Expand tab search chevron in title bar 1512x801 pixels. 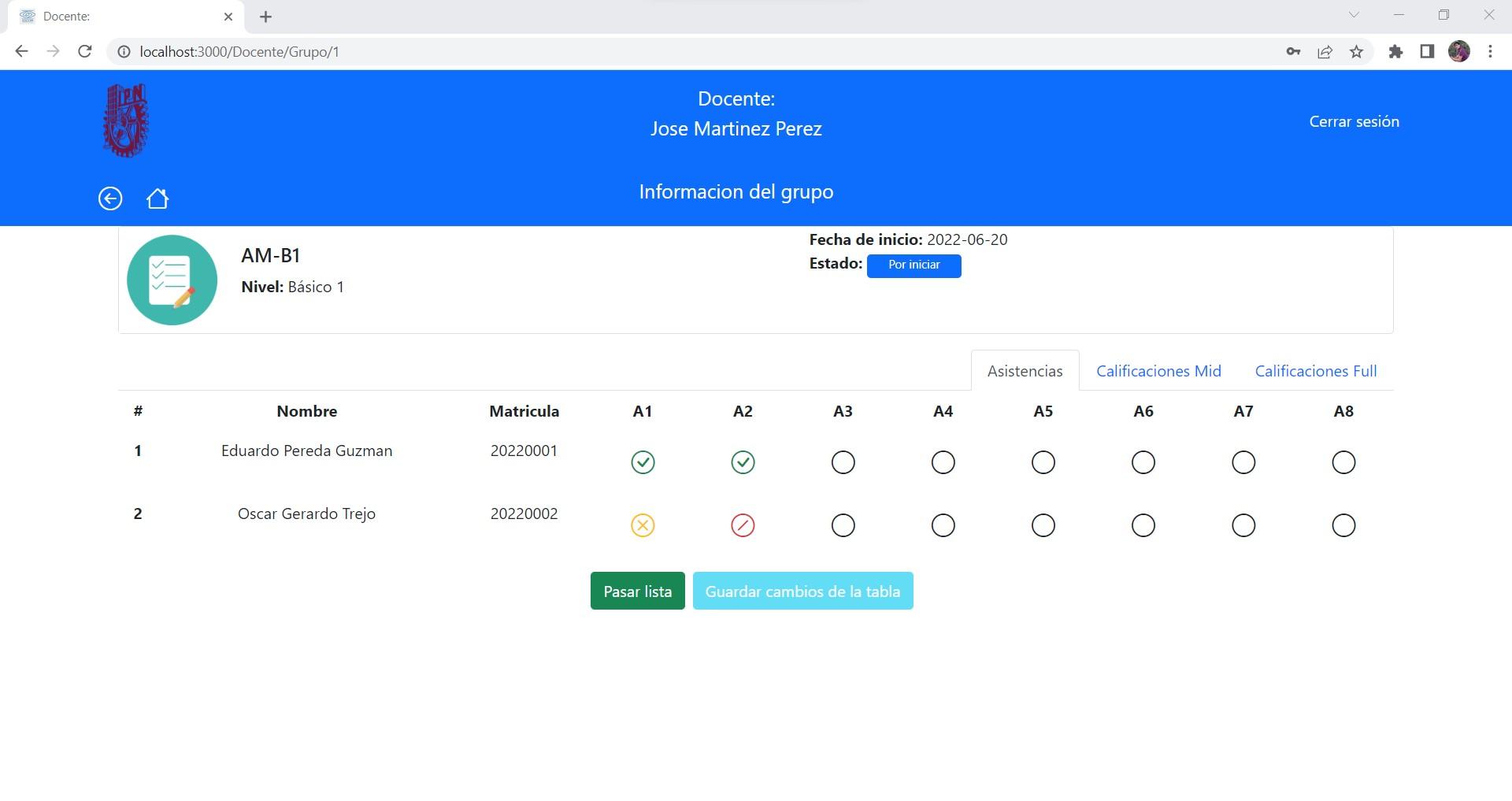(x=1354, y=15)
